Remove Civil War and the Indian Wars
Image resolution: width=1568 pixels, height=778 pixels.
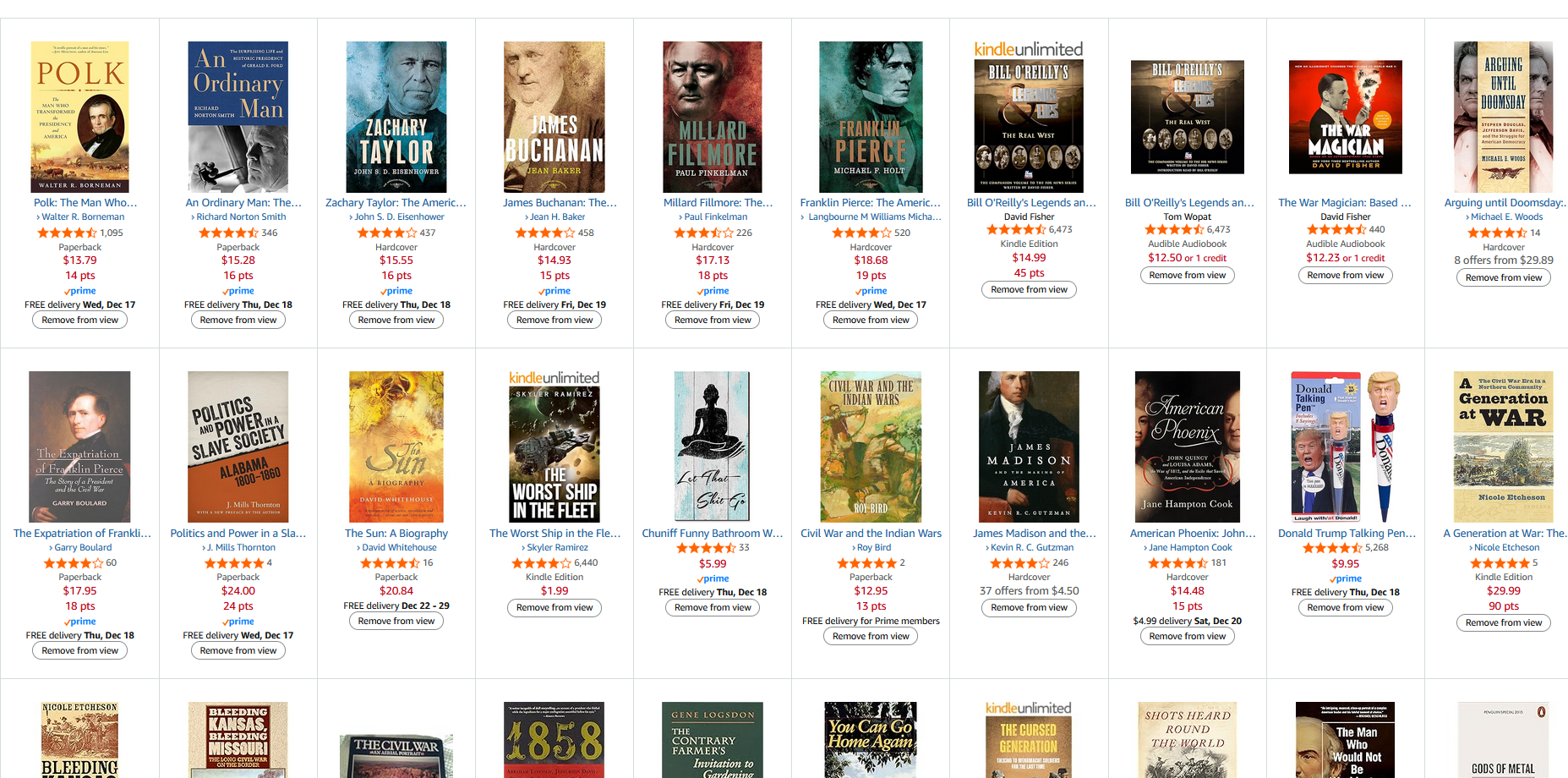coord(871,636)
